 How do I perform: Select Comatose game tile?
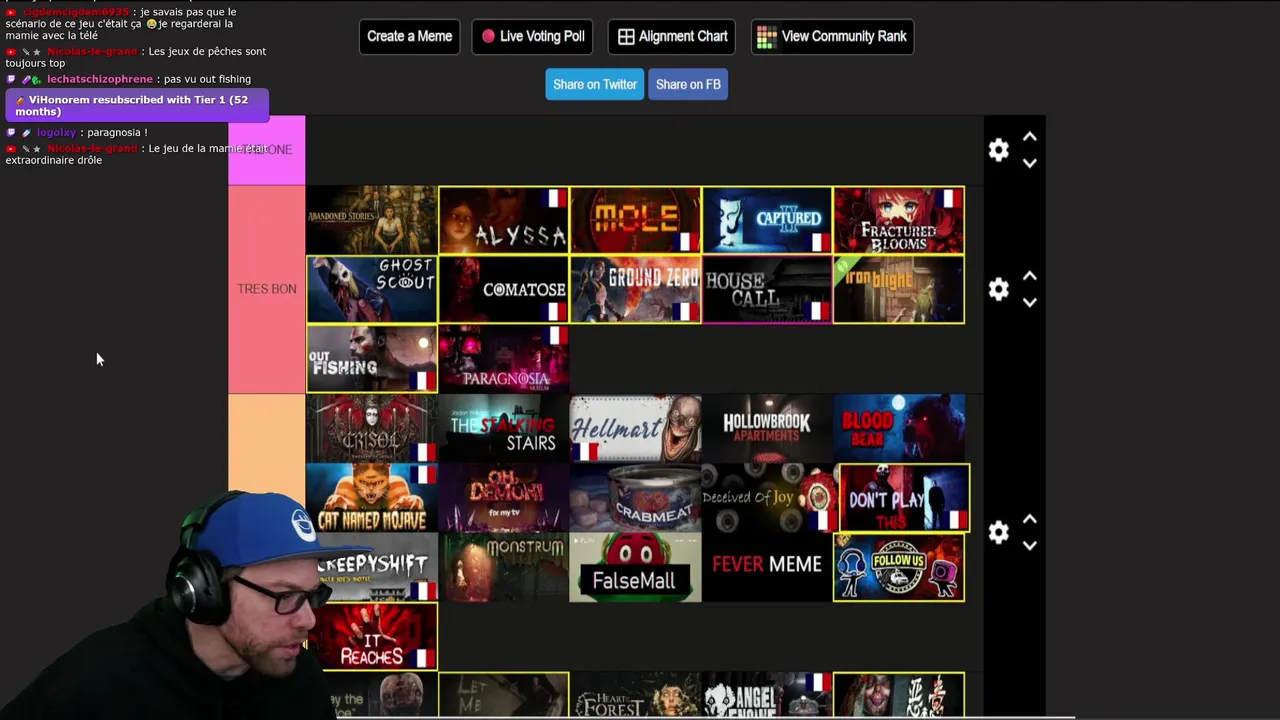click(x=504, y=289)
